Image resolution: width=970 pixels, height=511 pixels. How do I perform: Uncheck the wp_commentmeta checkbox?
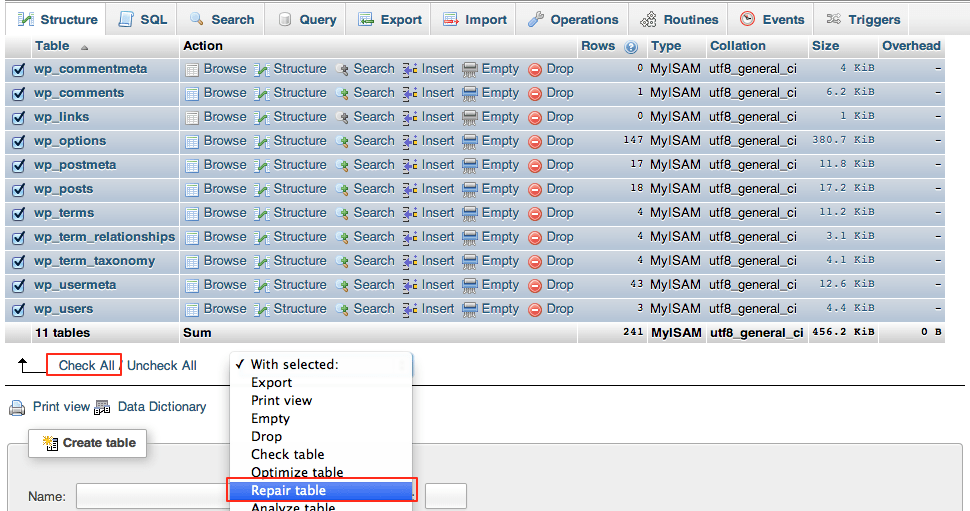pos(19,70)
